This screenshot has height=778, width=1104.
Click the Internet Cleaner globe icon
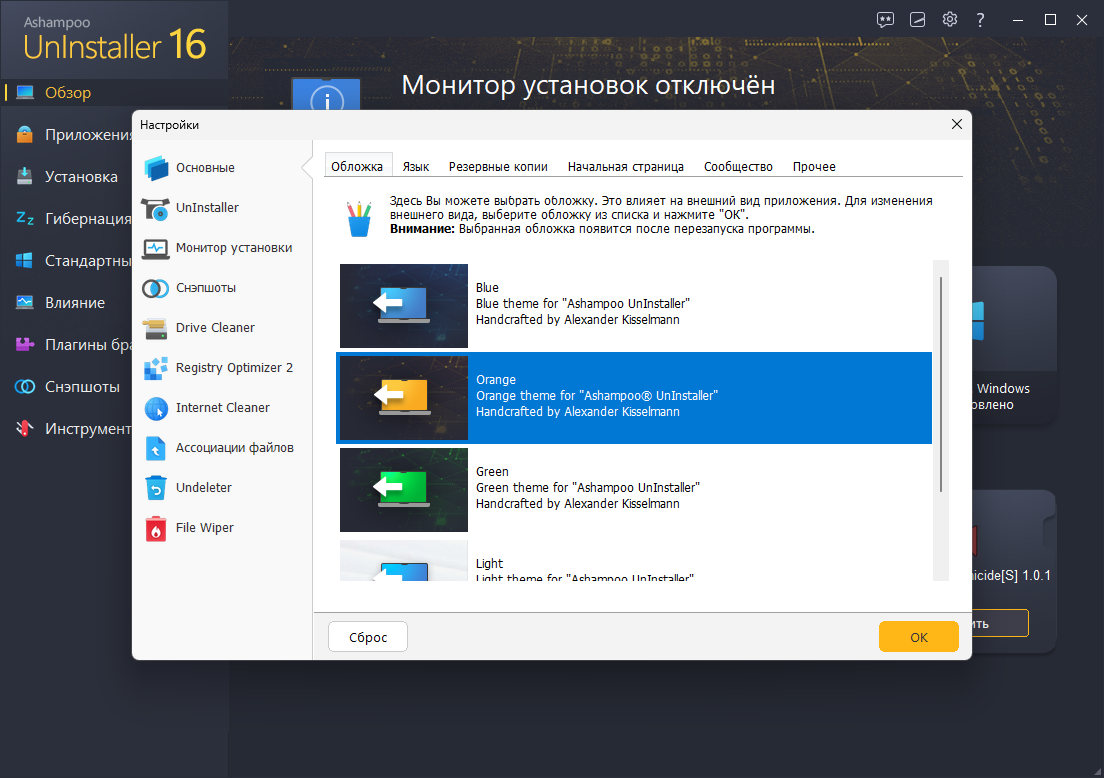pos(156,408)
